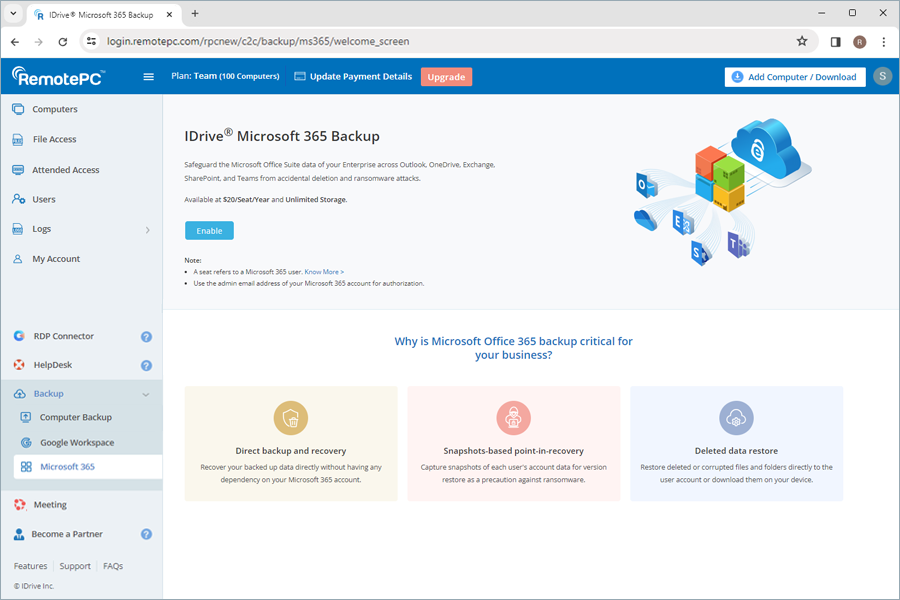Click the RemotePC logo
This screenshot has height=600, width=900.
(59, 76)
